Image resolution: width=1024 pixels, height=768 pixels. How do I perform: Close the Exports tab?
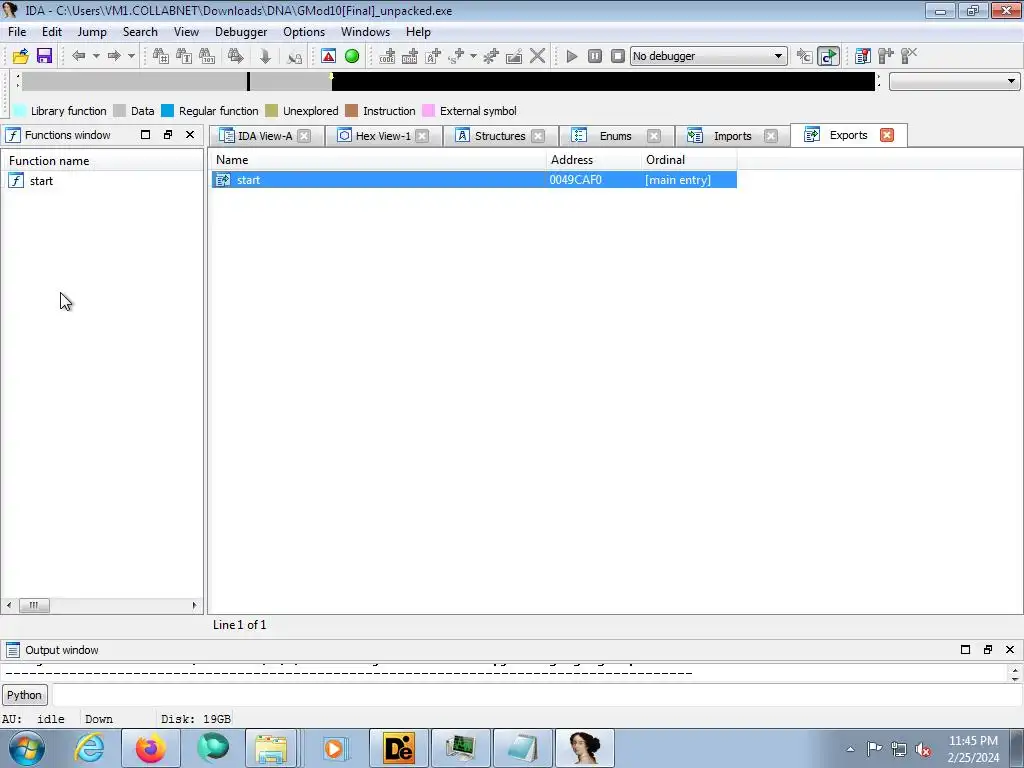(x=886, y=135)
